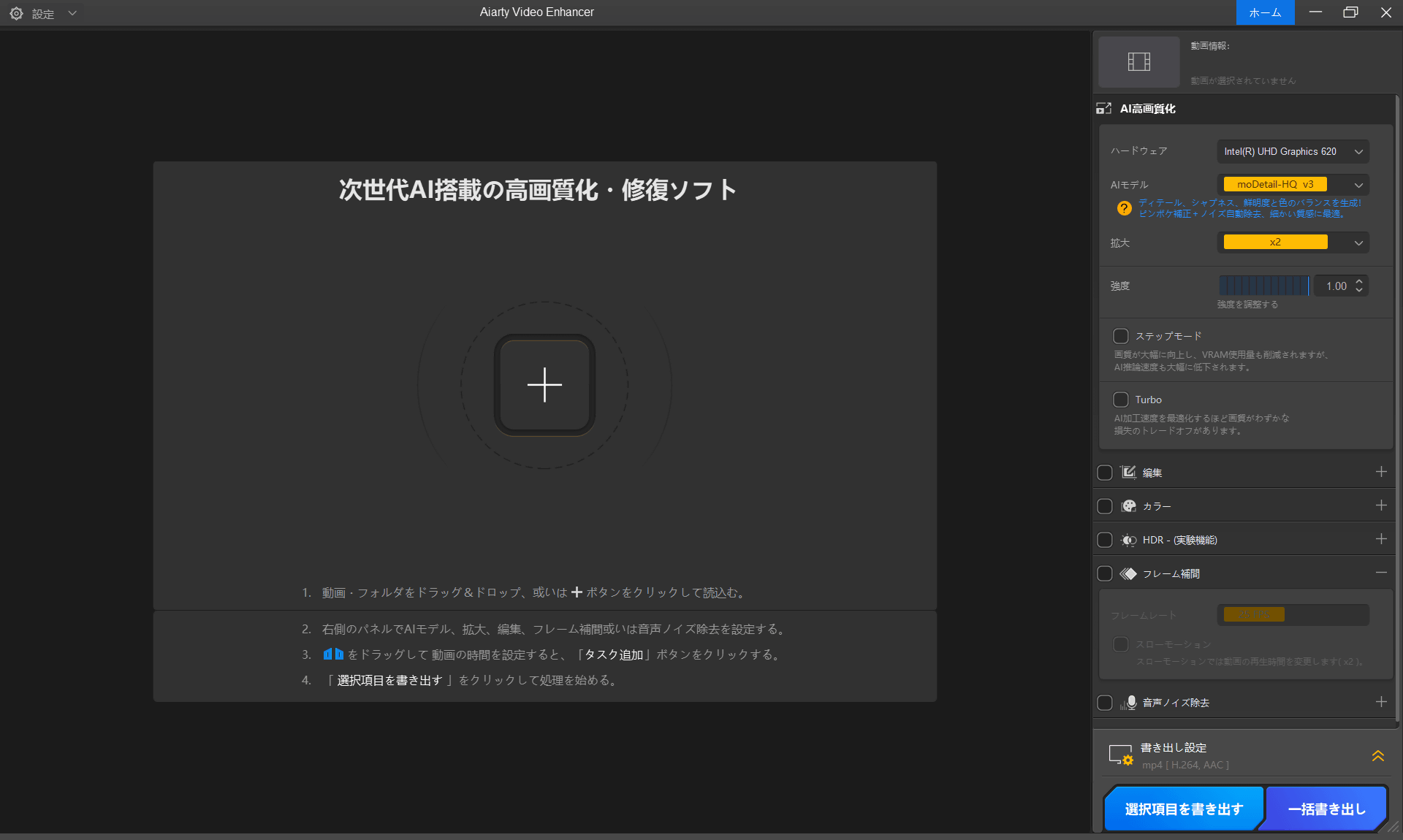This screenshot has height=840, width=1403.
Task: Click the video filmstrip thumbnail icon
Action: (x=1138, y=62)
